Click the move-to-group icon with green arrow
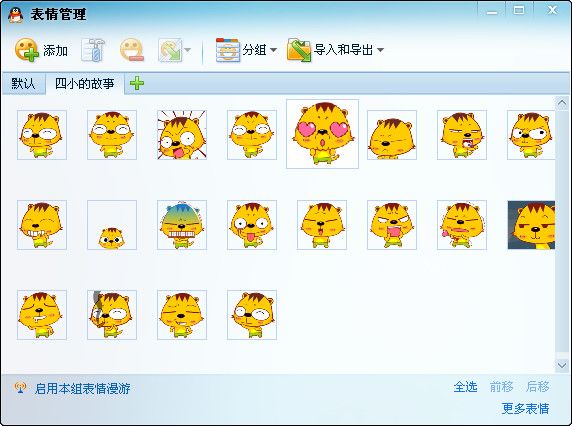The width and height of the screenshot is (572, 426). click(x=170, y=50)
